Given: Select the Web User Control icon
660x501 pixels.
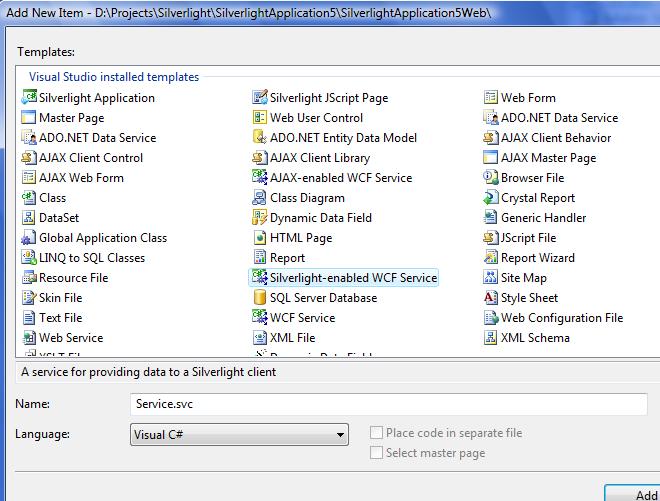Looking at the screenshot, I should [x=260, y=117].
